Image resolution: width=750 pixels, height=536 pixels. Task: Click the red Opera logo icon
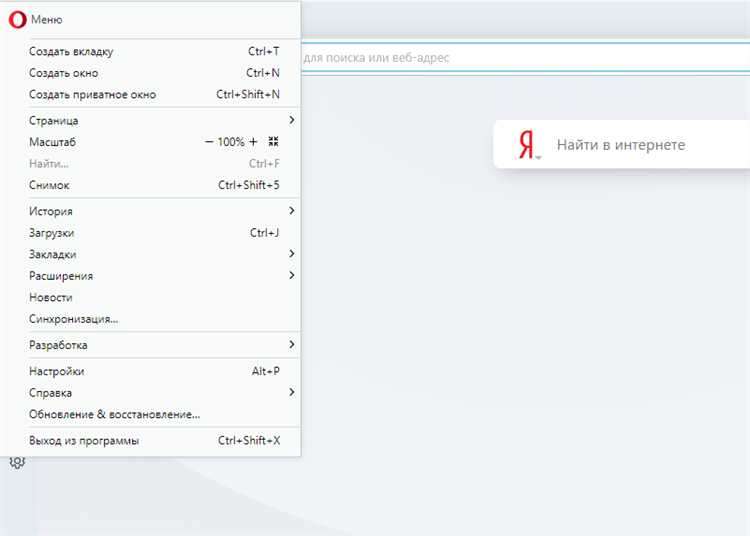17,20
